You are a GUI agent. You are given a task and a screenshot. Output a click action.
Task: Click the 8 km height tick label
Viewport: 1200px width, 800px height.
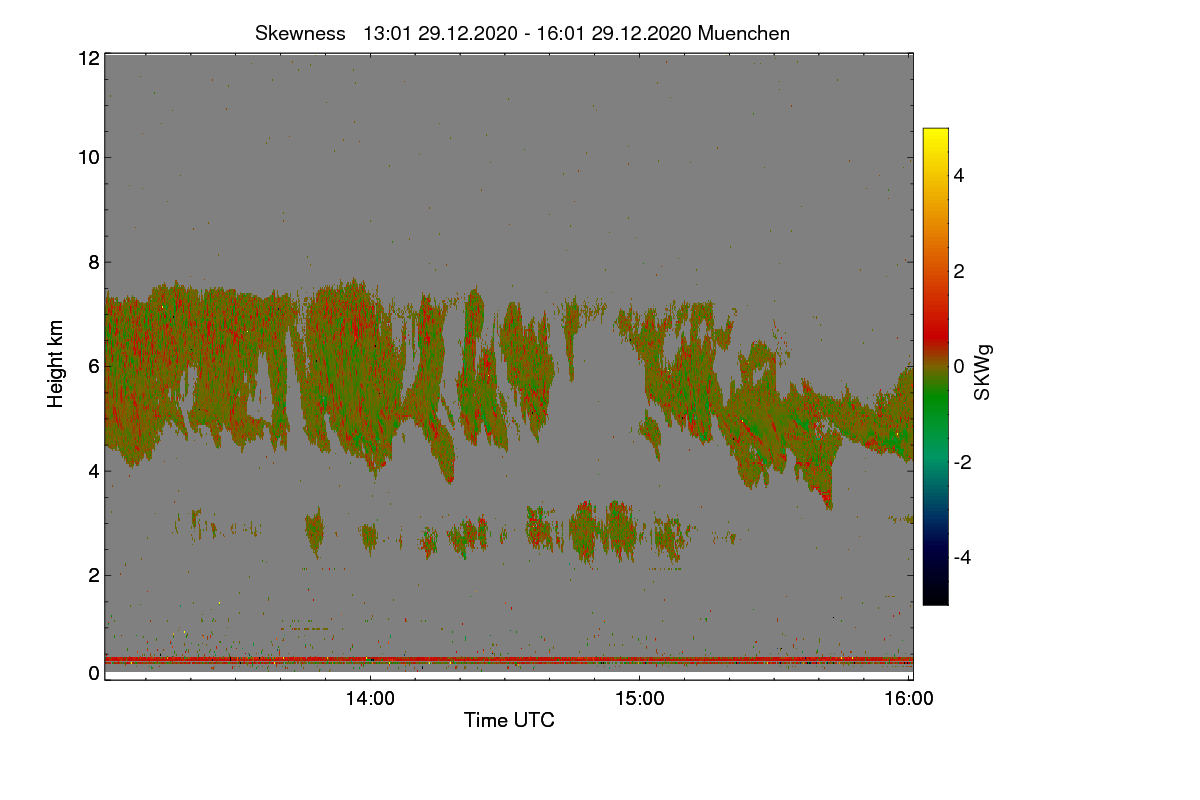click(x=94, y=262)
